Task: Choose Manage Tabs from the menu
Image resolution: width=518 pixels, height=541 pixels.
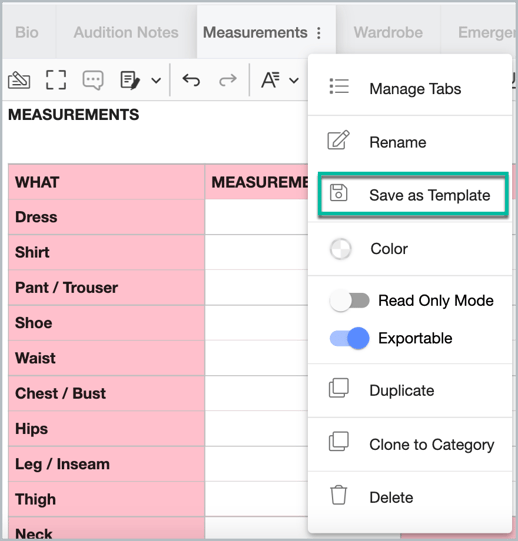Action: (x=410, y=89)
